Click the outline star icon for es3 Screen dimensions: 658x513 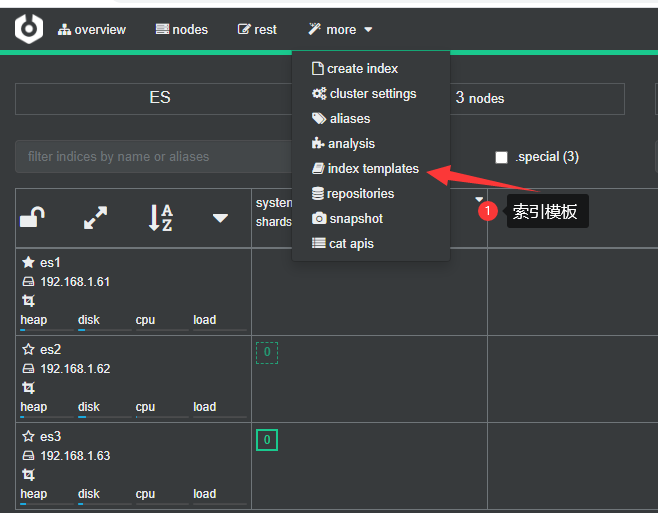[x=28, y=436]
